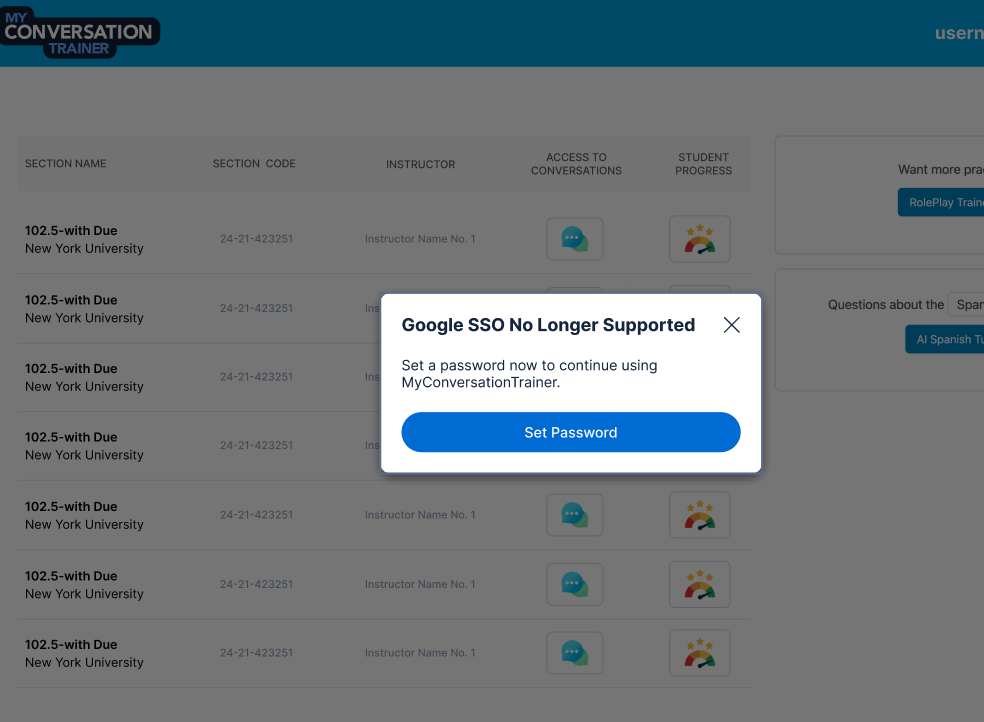Click the 'Questions about the' label
Screen dimensions: 984x722
click(885, 305)
